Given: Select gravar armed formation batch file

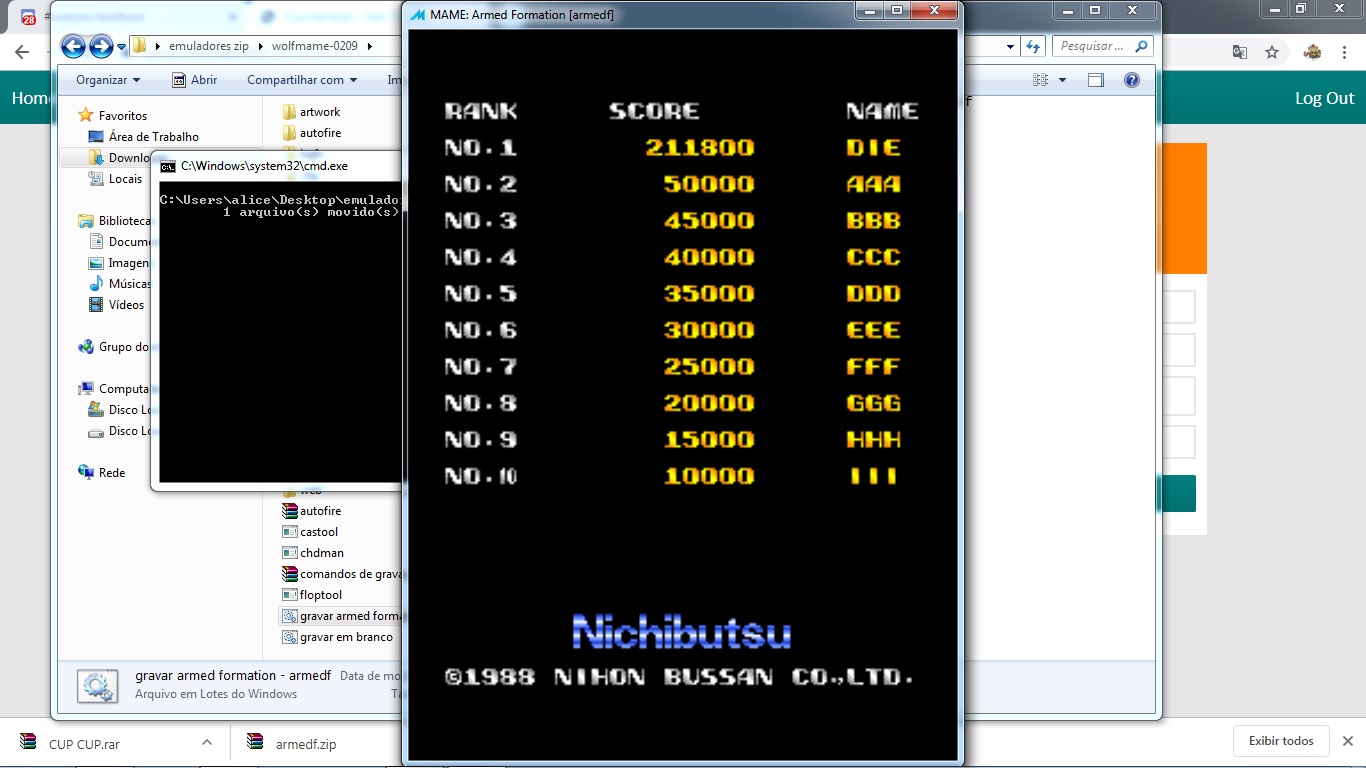Looking at the screenshot, I should [341, 616].
